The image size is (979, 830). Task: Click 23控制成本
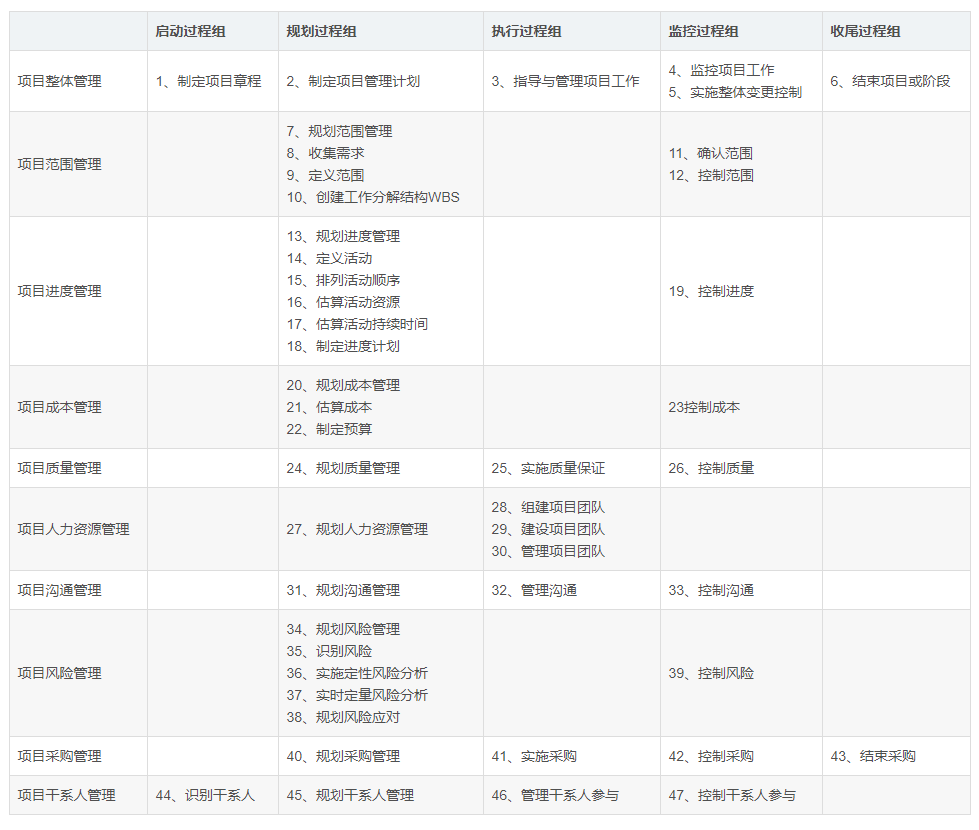704,407
